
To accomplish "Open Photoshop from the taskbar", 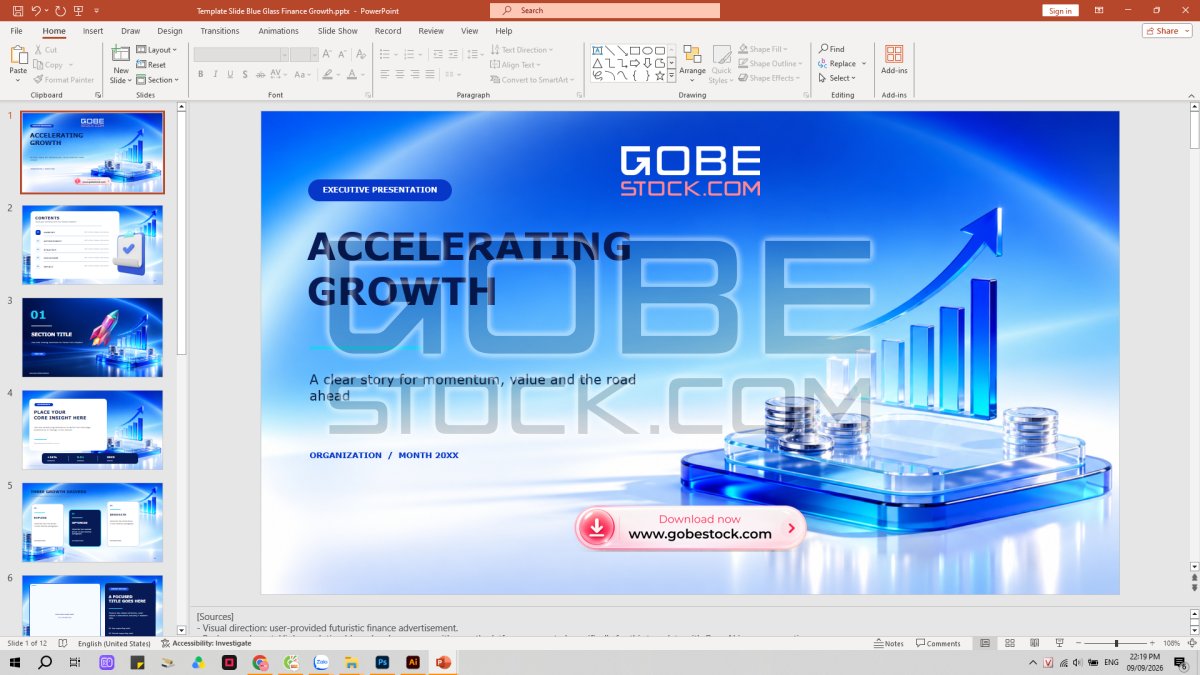I will 381,662.
